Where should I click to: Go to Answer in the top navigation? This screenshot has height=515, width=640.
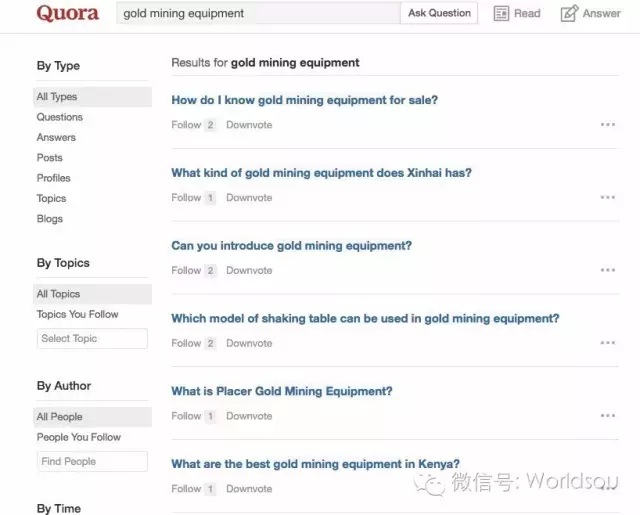pyautogui.click(x=591, y=13)
